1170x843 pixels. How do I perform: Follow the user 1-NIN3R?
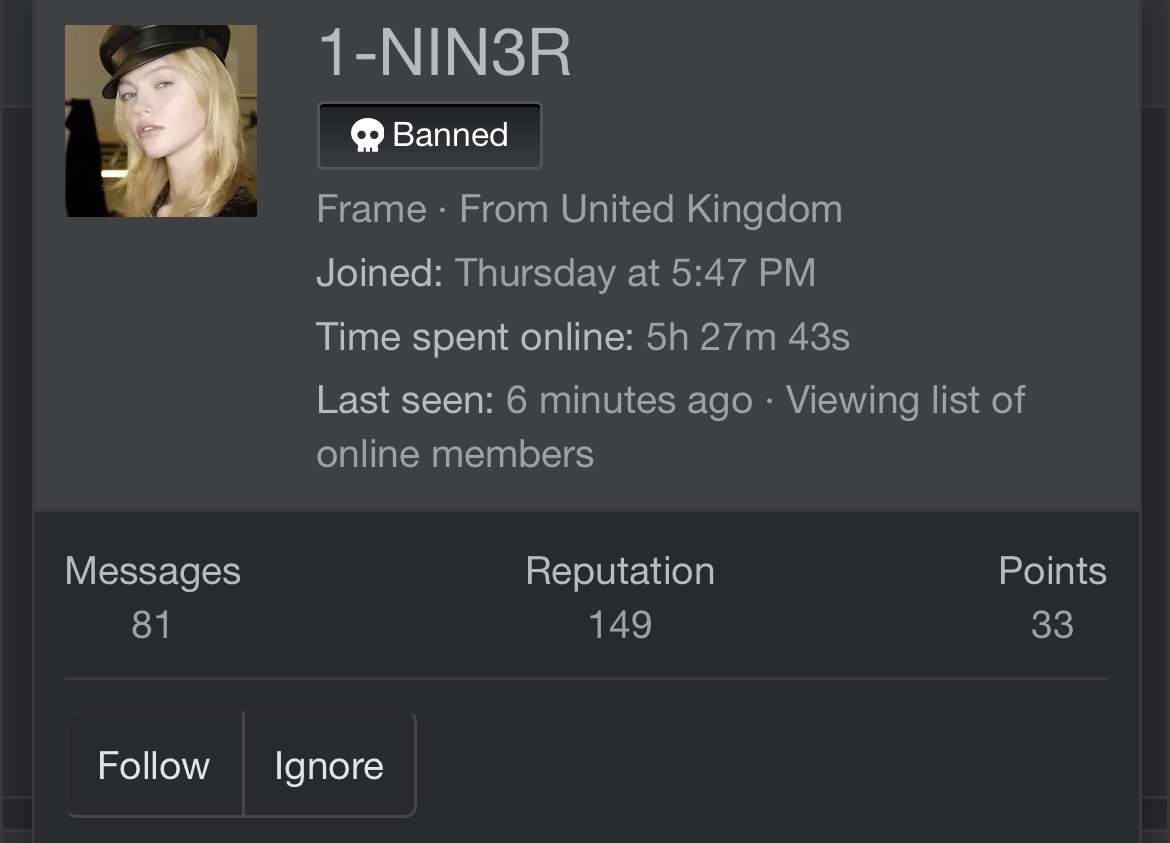[x=154, y=766]
